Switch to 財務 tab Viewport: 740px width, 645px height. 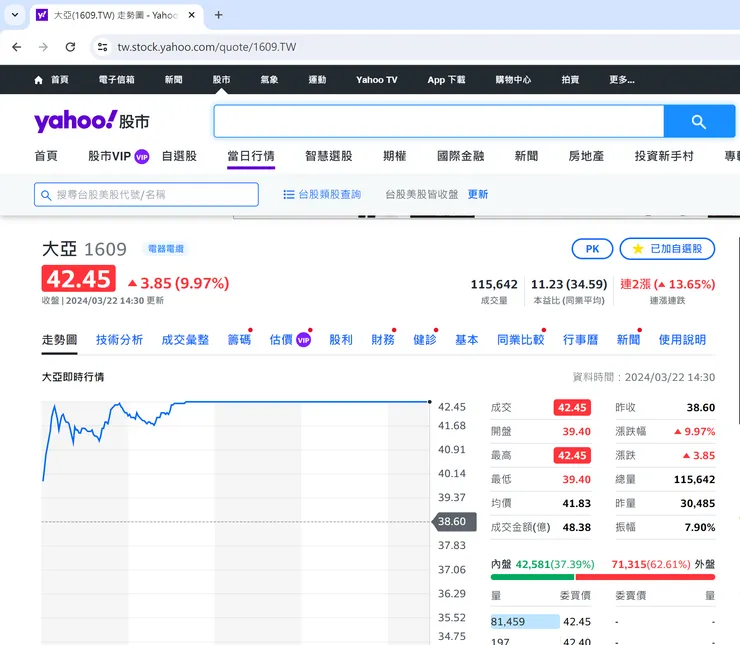pyautogui.click(x=383, y=340)
